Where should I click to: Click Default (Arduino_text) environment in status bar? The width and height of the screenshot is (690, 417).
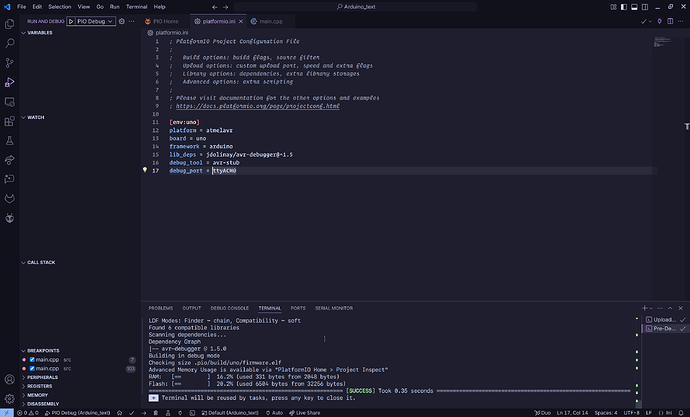click(230, 413)
